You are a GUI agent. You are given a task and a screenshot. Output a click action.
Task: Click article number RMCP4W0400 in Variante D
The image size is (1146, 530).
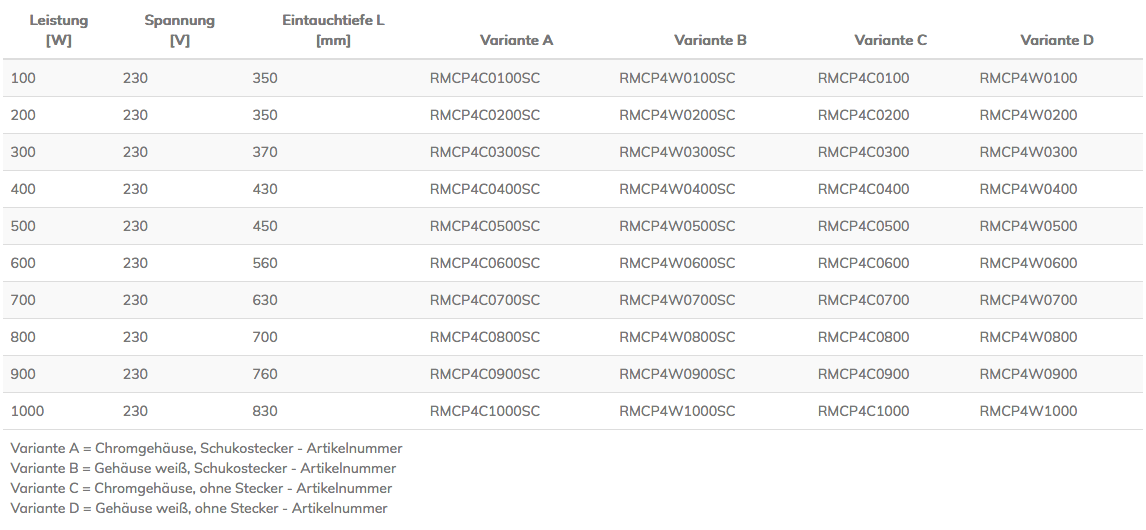click(1028, 189)
